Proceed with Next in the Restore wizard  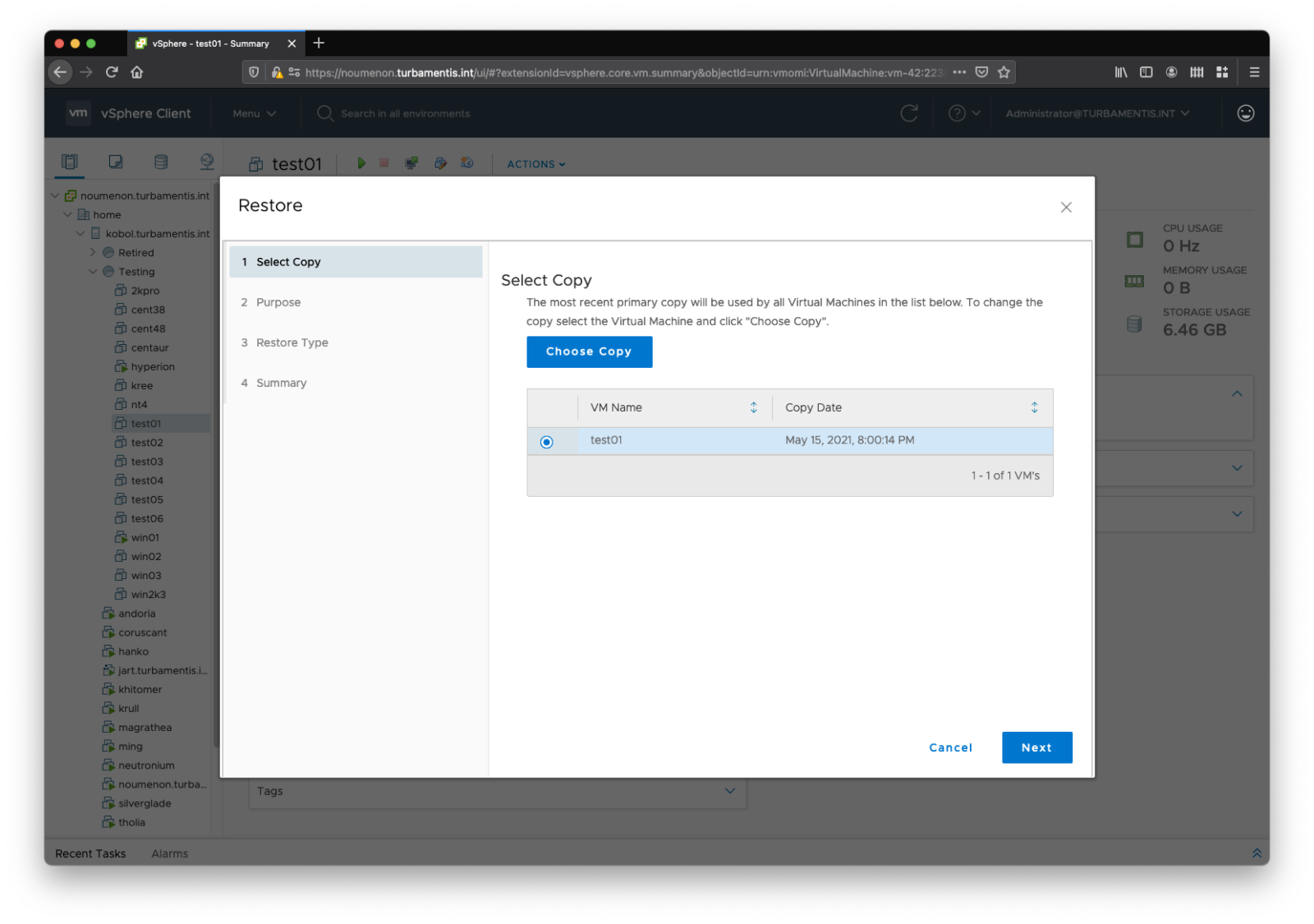[1036, 747]
